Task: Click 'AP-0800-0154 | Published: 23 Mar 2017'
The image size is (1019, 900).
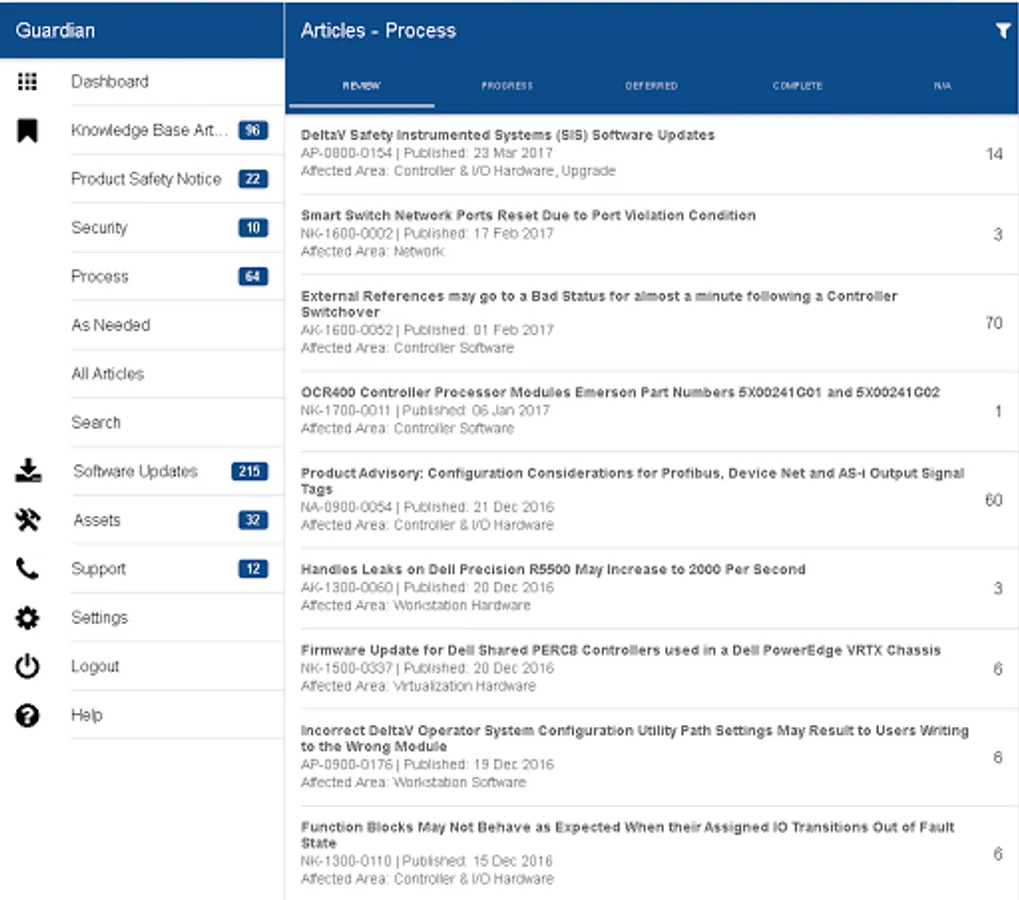Action: (426, 153)
